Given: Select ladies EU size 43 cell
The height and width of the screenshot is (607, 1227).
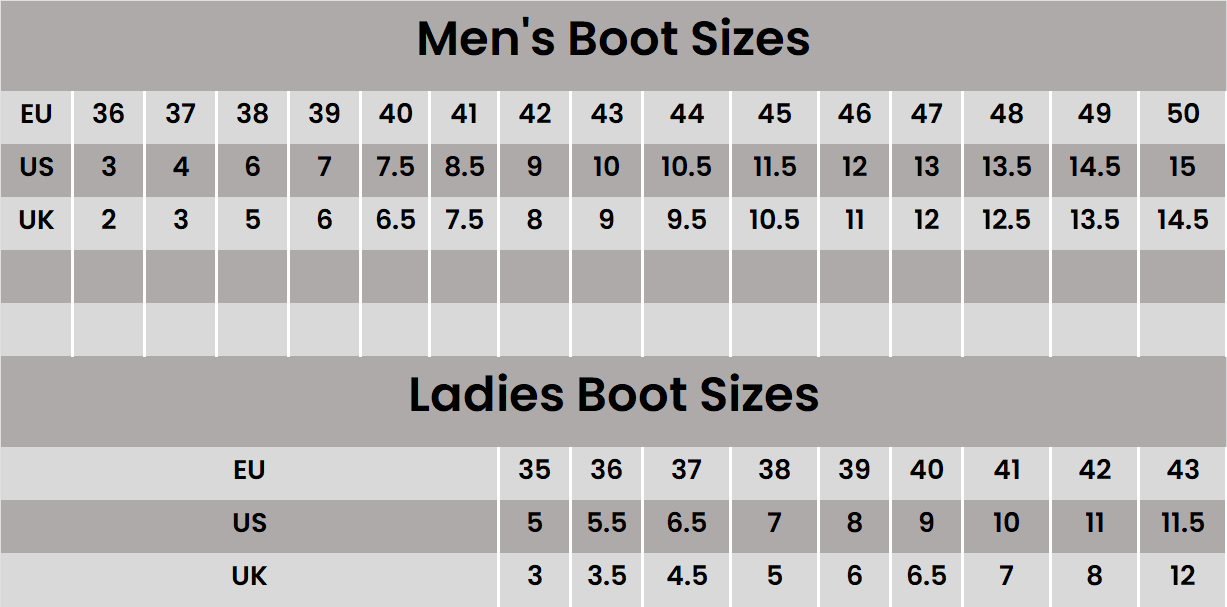Looking at the screenshot, I should click(x=1183, y=470).
